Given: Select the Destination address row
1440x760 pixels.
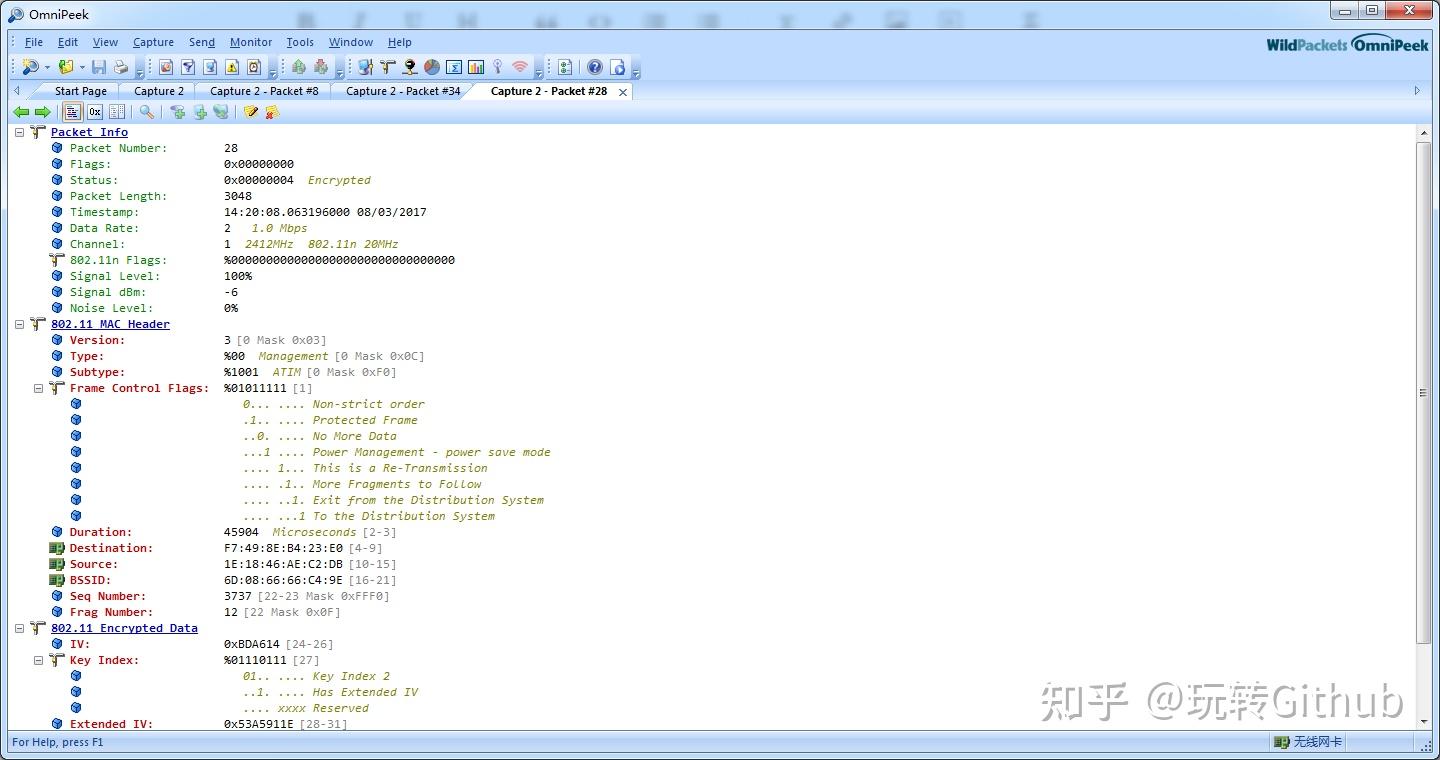Looking at the screenshot, I should pos(216,548).
